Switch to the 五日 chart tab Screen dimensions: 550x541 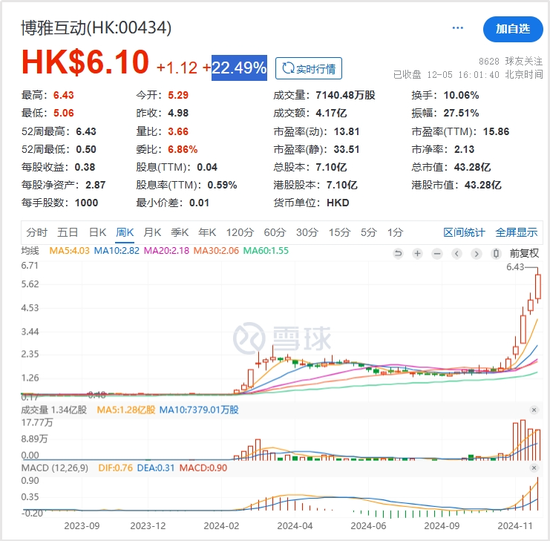coord(68,232)
